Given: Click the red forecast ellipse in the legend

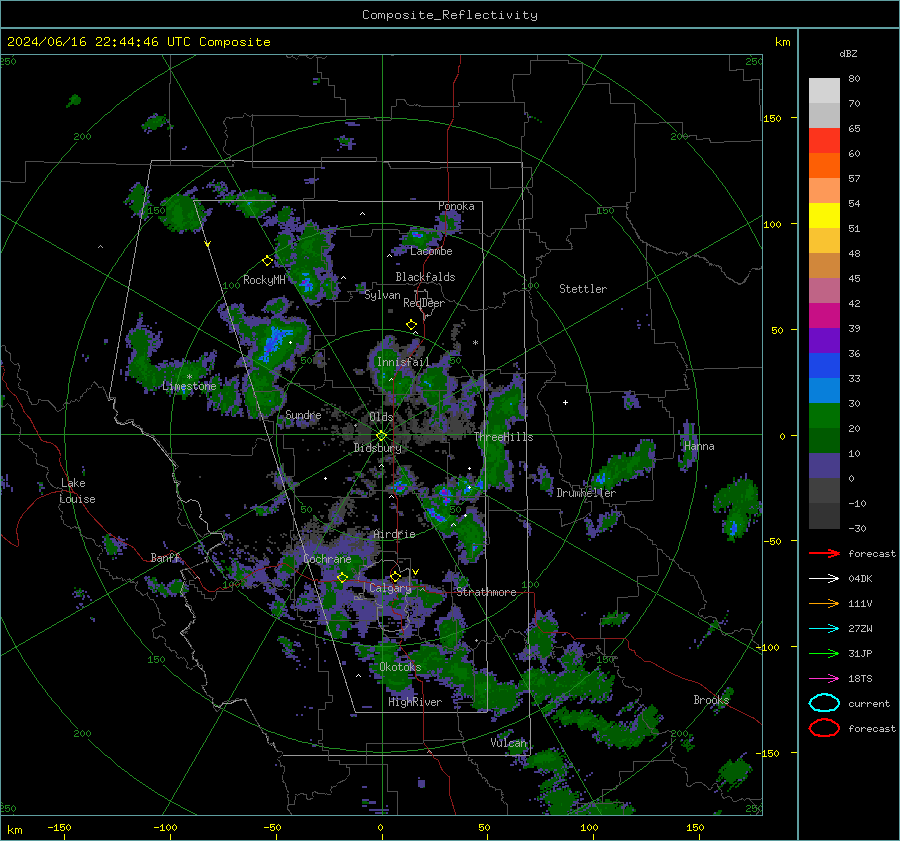Looking at the screenshot, I should [x=824, y=728].
